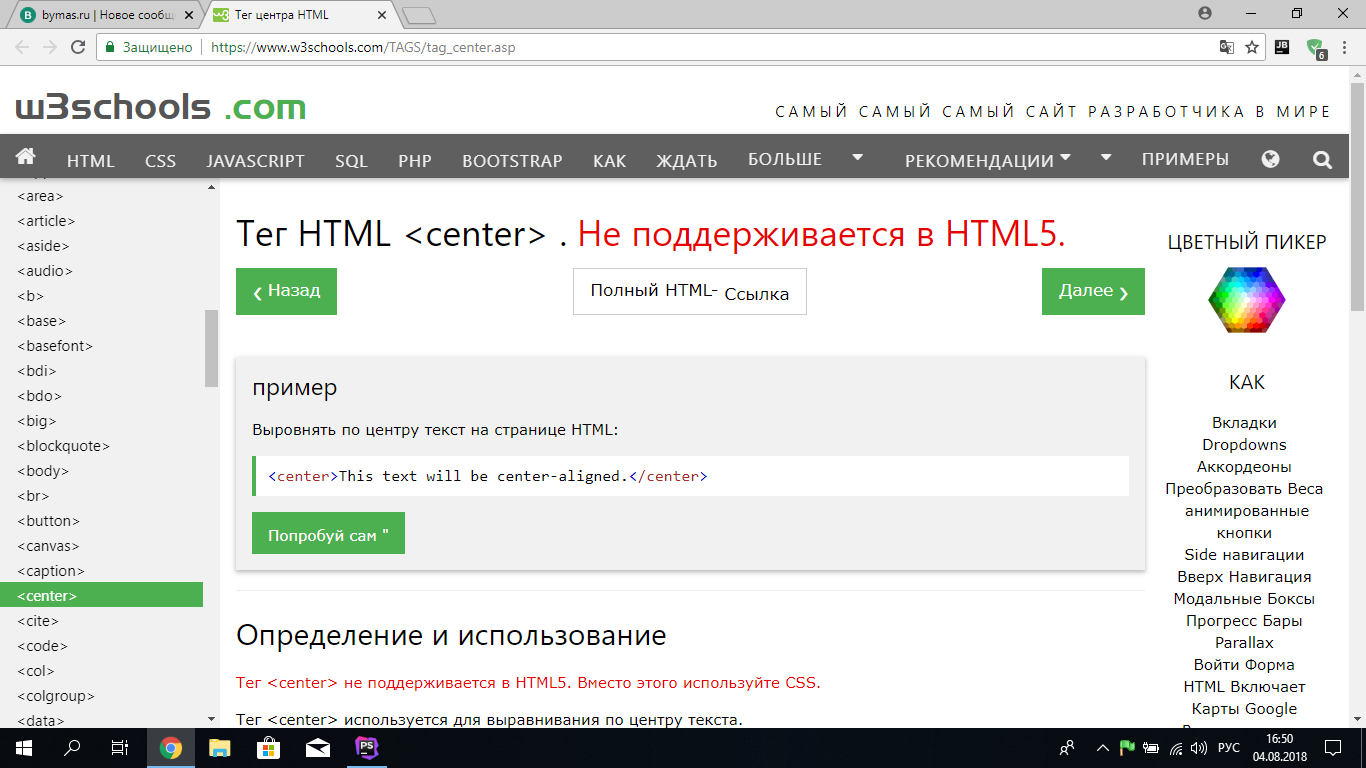Click the globe translate icon in navbar
The height and width of the screenshot is (768, 1366).
pos(1270,159)
